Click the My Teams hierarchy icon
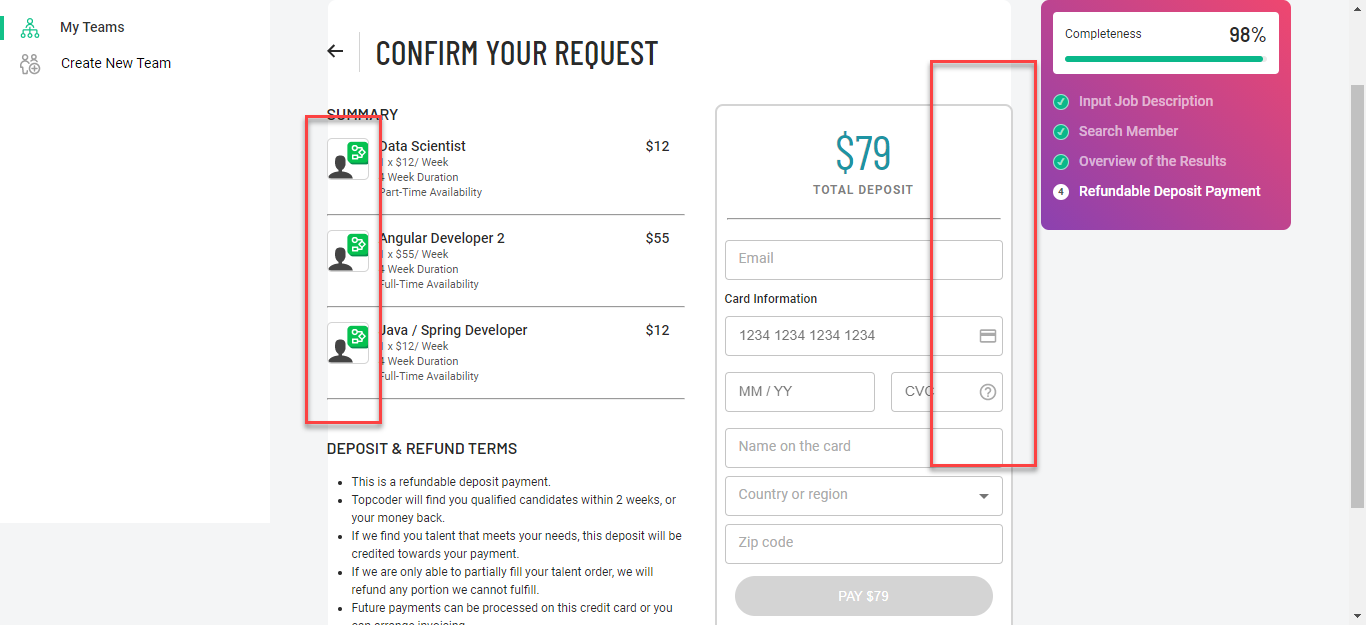The height and width of the screenshot is (625, 1366). 30,28
